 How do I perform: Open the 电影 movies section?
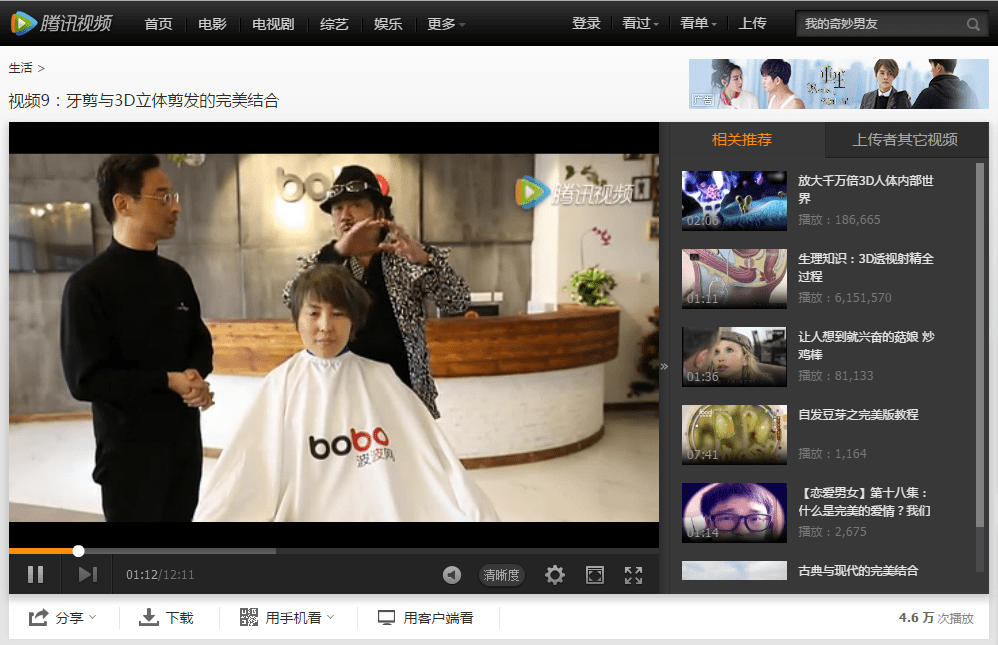click(x=212, y=24)
